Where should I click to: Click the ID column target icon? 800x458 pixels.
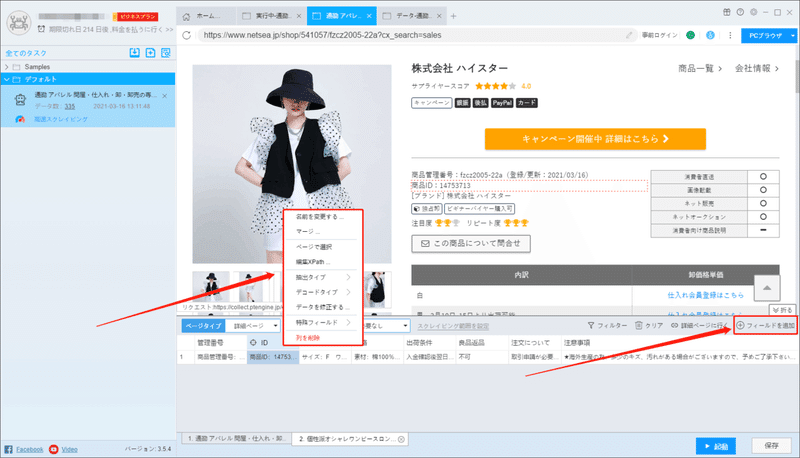tap(253, 343)
